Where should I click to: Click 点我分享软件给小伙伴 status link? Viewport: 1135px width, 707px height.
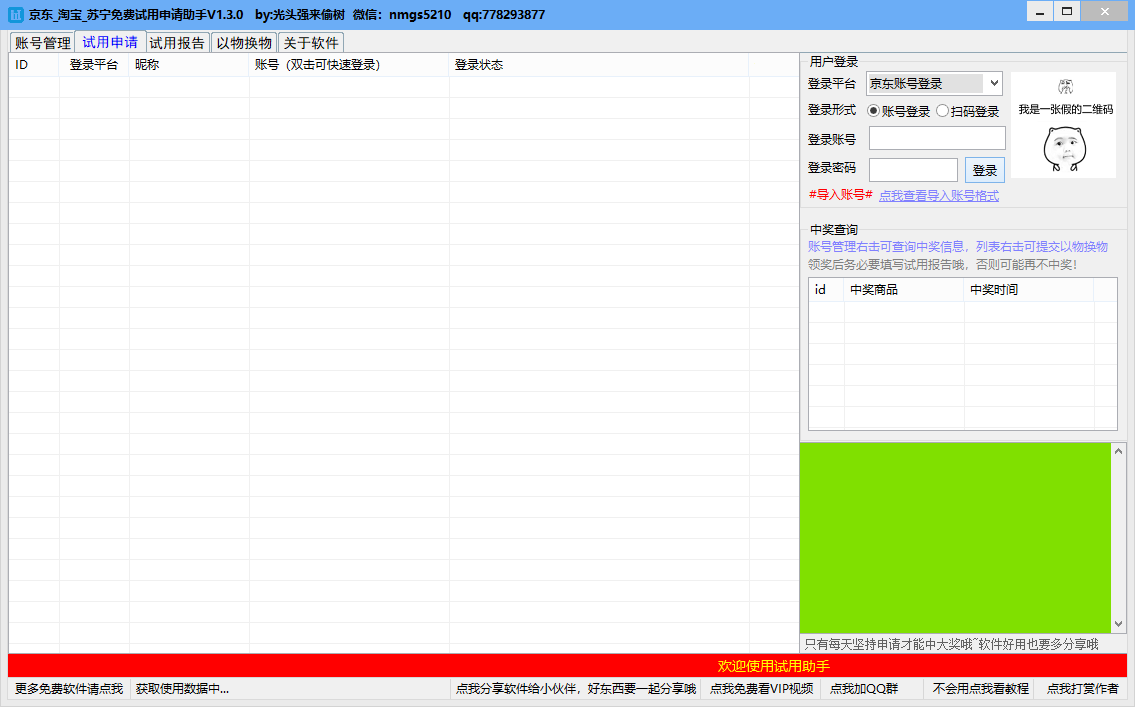(575, 688)
